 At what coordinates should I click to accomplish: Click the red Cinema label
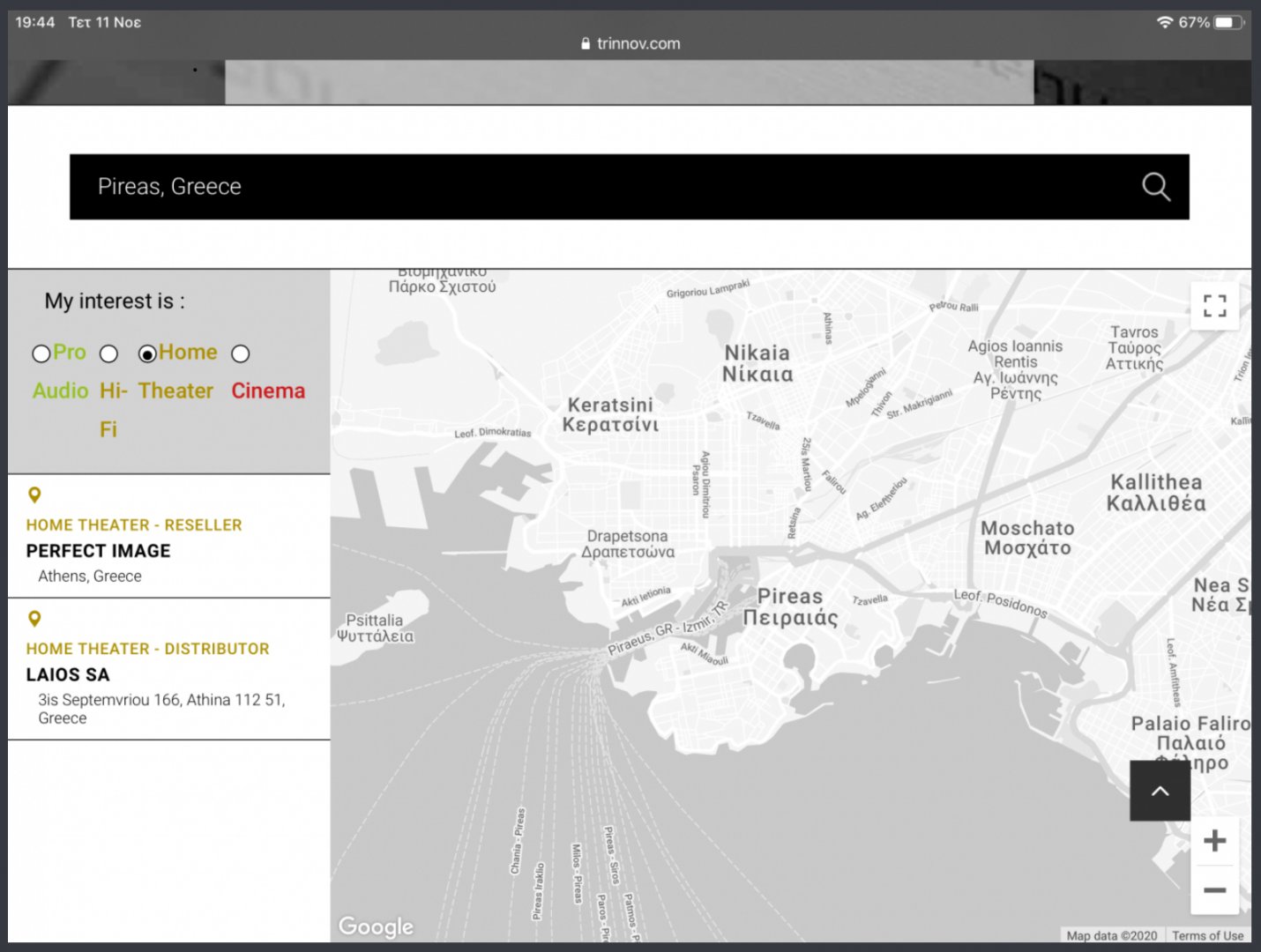click(x=268, y=390)
